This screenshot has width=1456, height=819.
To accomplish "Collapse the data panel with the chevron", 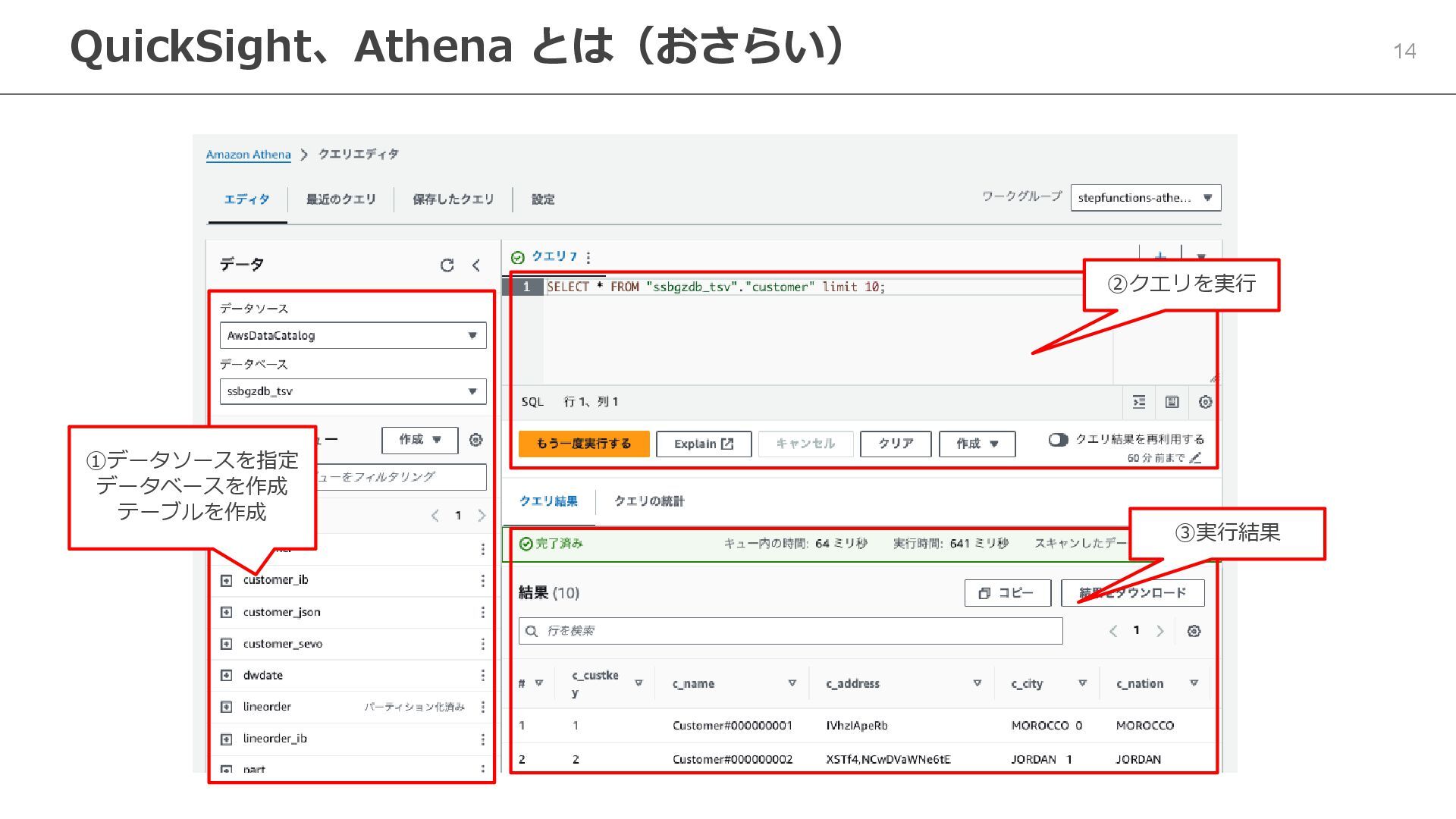I will (476, 265).
